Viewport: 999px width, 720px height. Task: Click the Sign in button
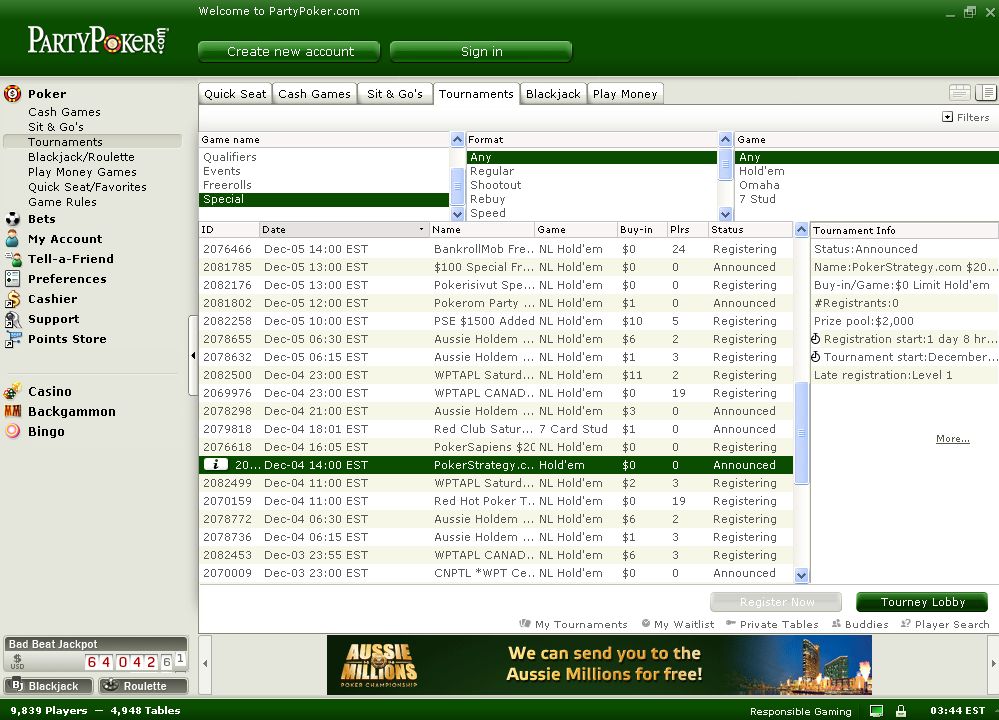coord(482,52)
